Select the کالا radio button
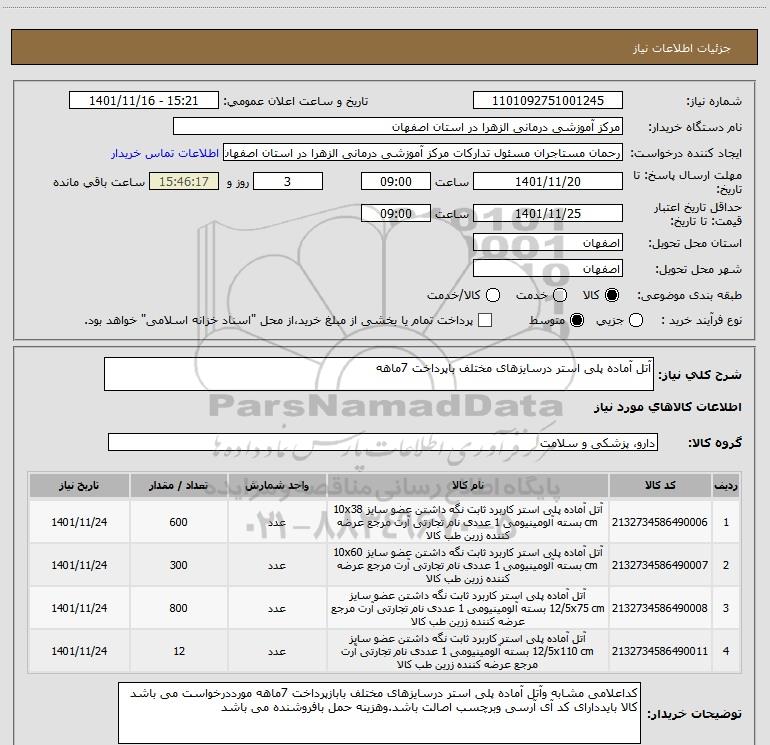This screenshot has height=745, width=770. tap(612, 295)
